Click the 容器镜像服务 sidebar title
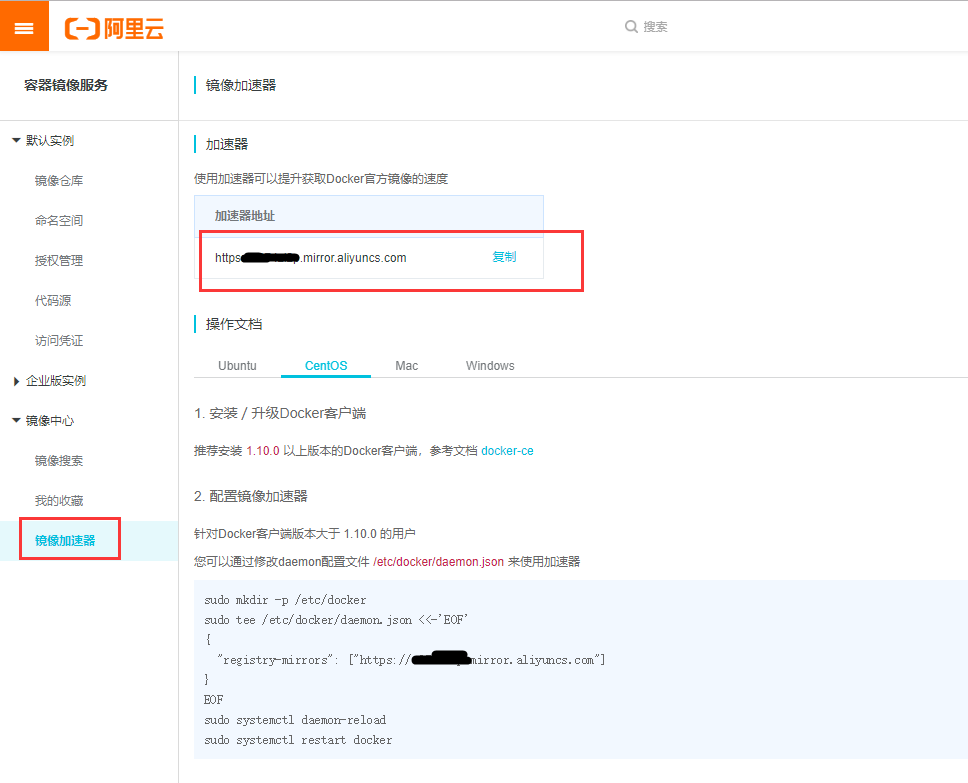968x783 pixels. click(x=66, y=85)
